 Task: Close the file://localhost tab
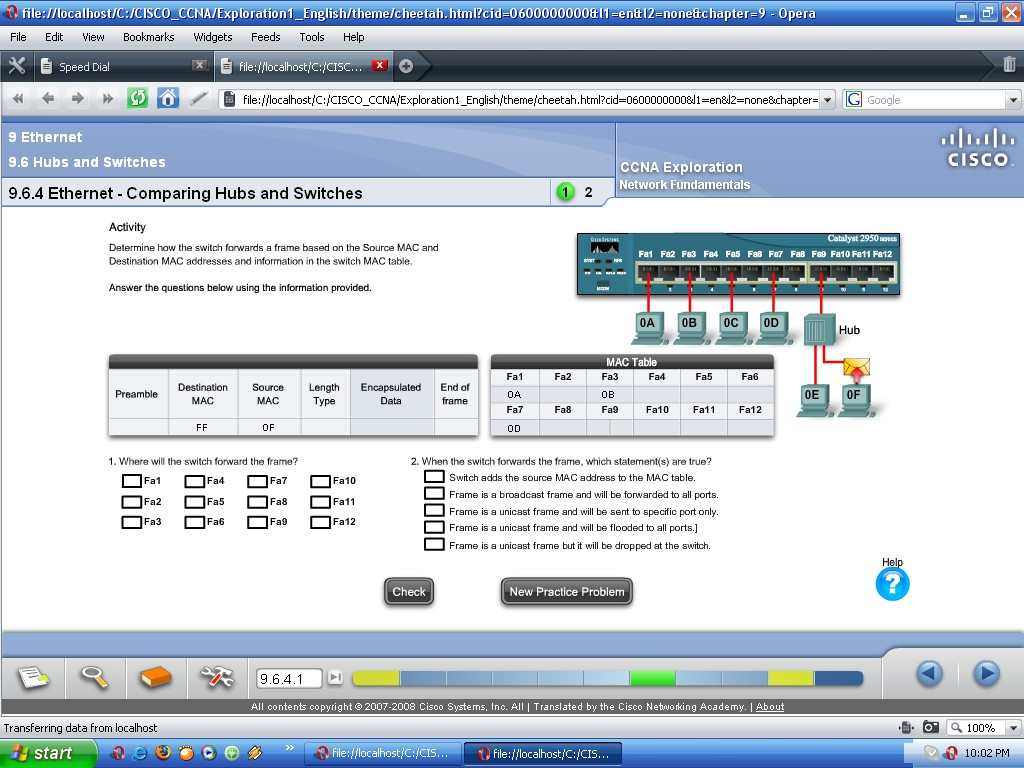pos(379,65)
